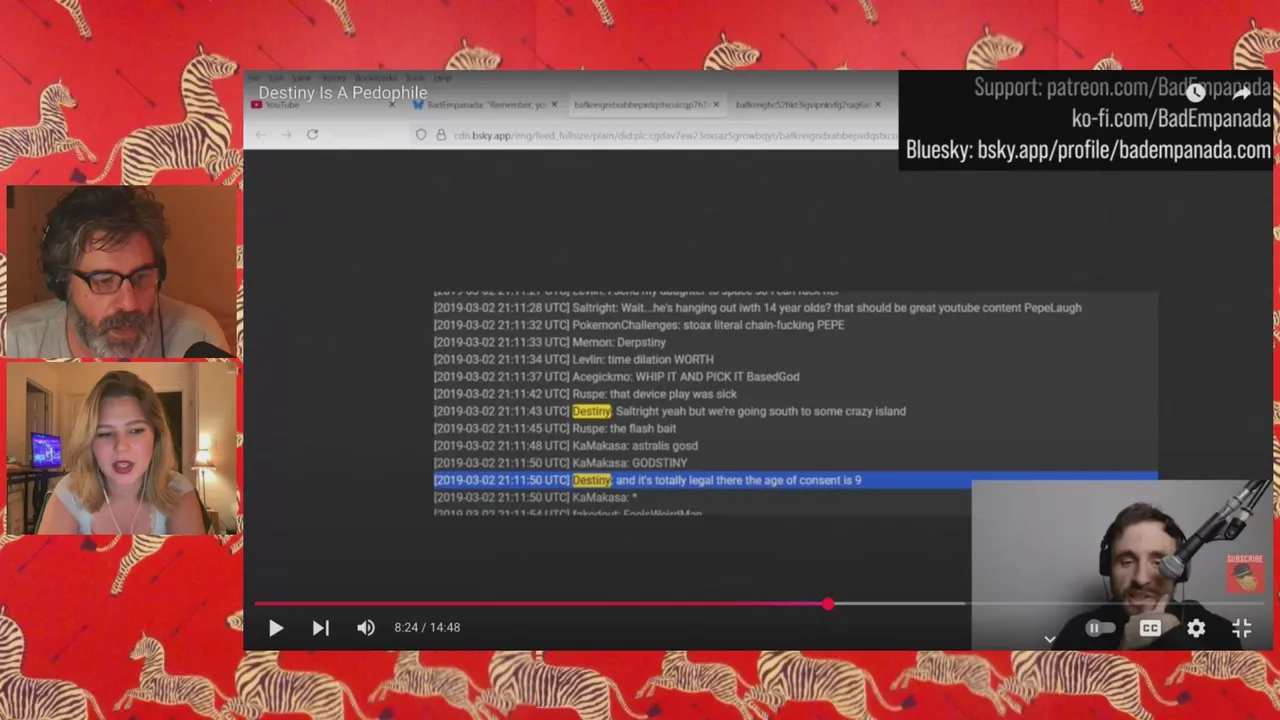Click the ko-fi.com/BadEmpanada link text

(x=1171, y=119)
